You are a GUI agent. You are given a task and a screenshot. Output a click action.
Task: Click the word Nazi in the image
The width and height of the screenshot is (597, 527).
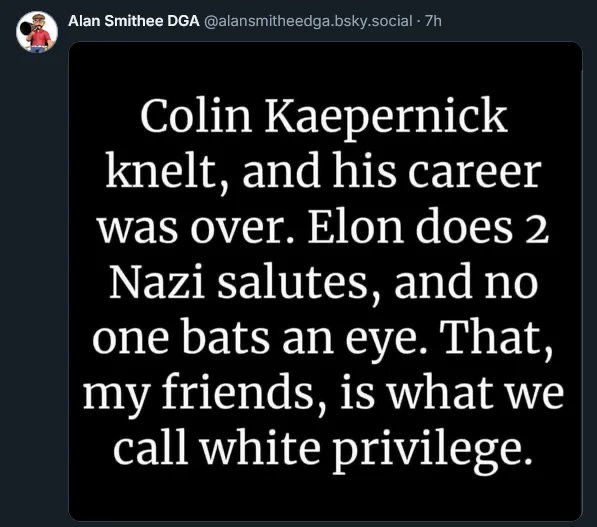pyautogui.click(x=156, y=281)
